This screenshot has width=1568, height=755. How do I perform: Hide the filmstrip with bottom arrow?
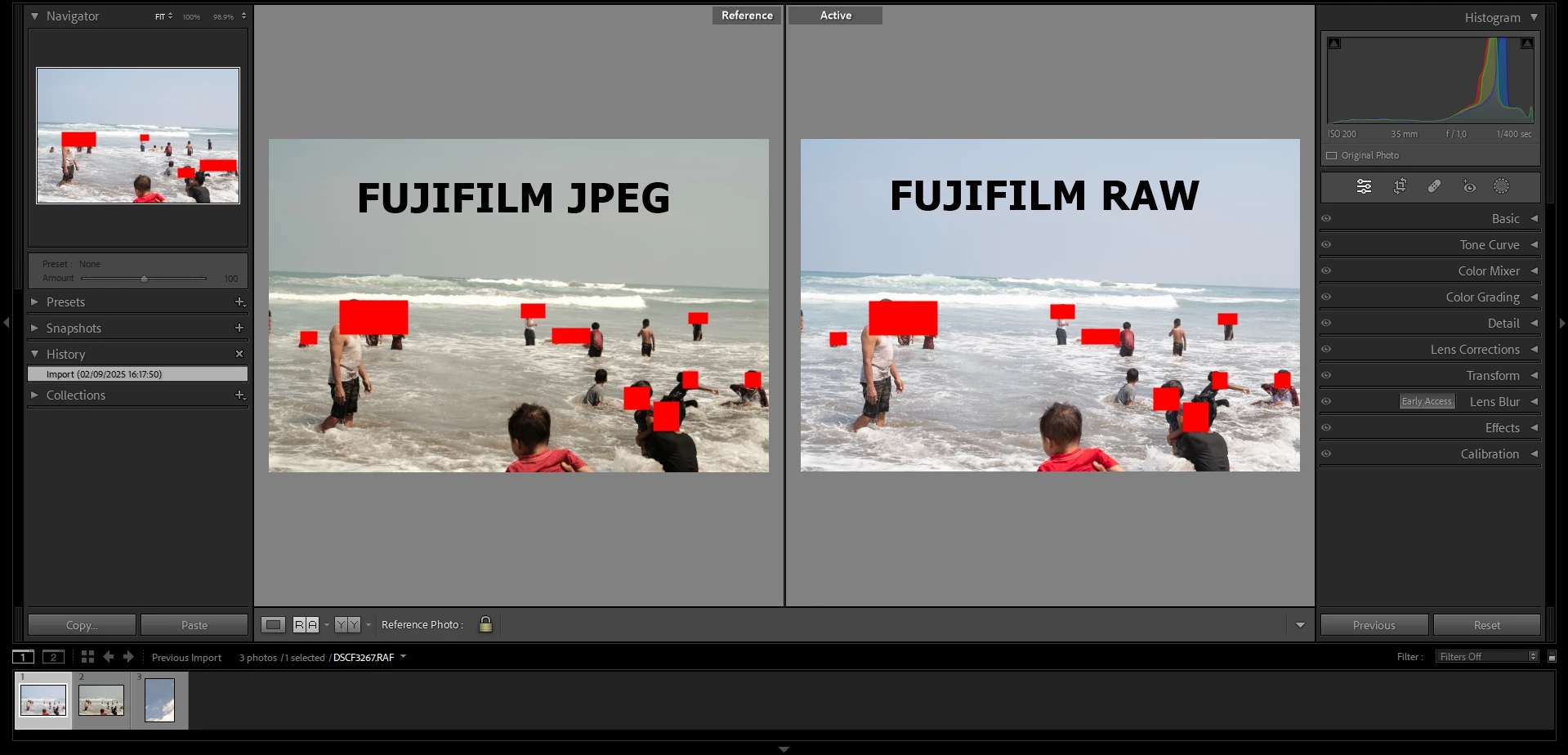[x=784, y=749]
